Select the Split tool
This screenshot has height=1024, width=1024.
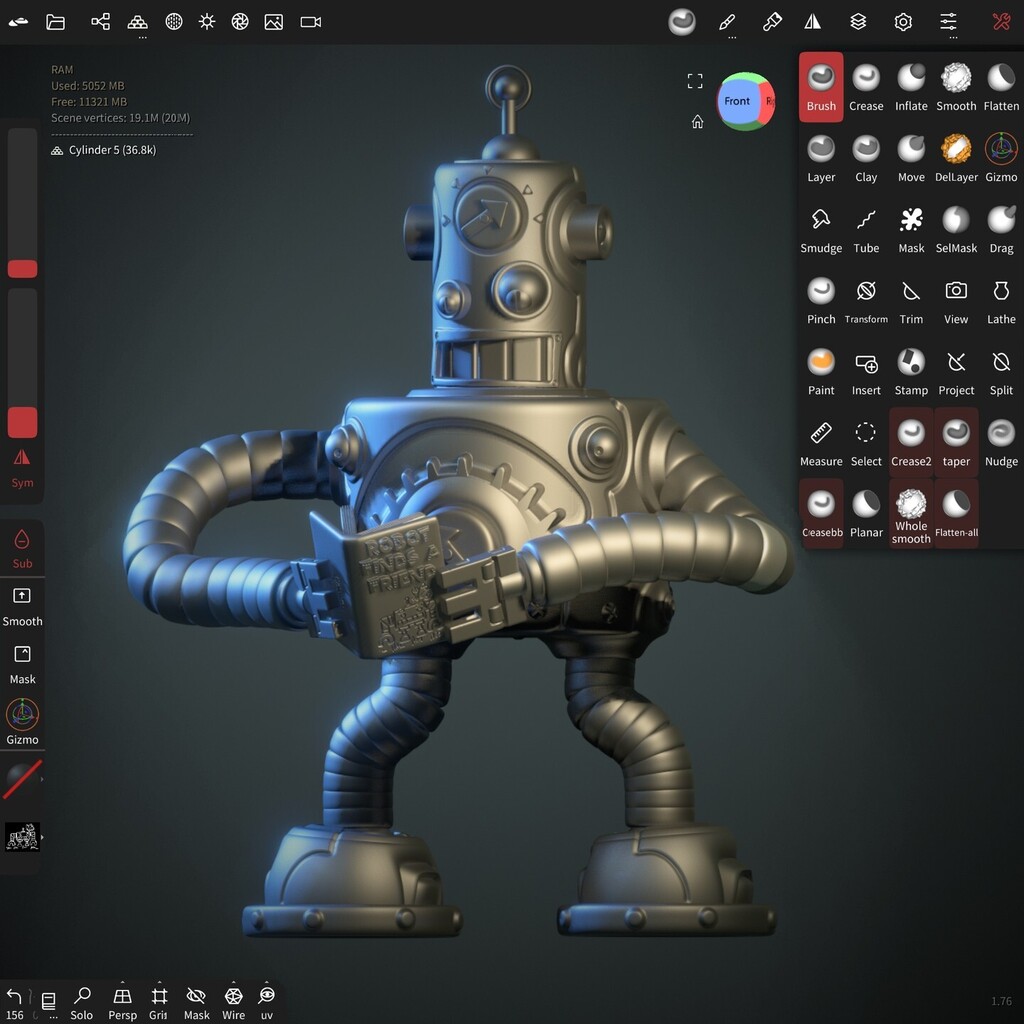click(x=1001, y=372)
